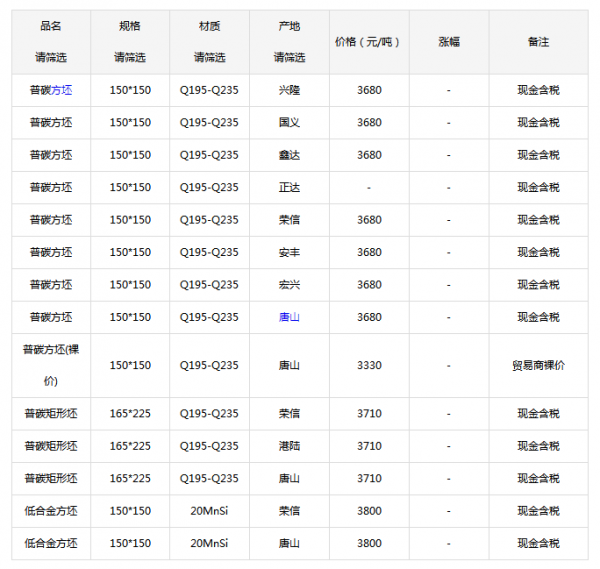
Task: Select the 宏兴 origin cell
Action: pyautogui.click(x=289, y=285)
